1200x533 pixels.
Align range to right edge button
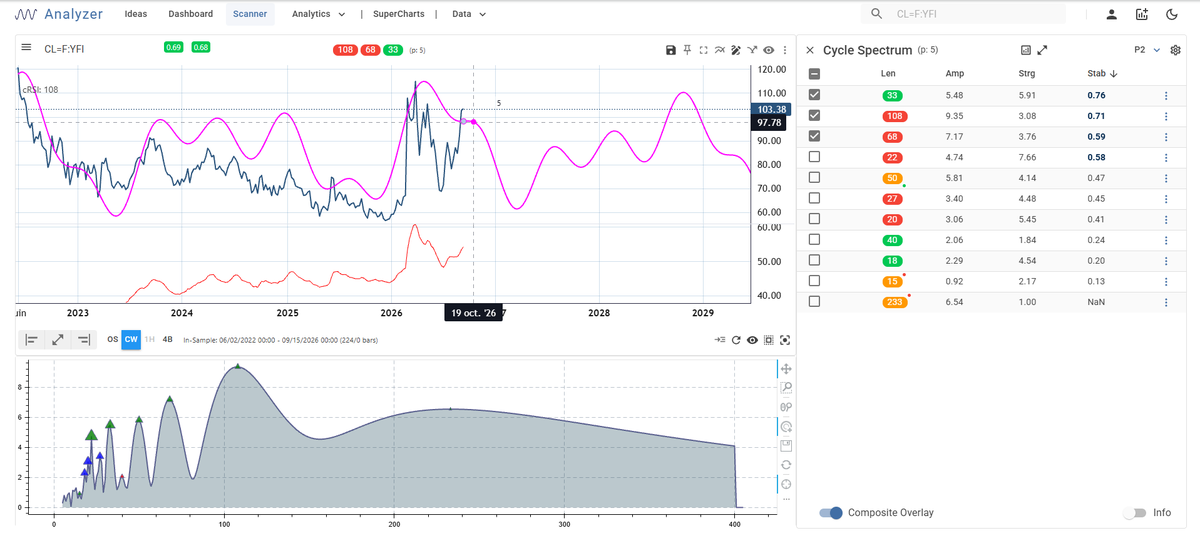83,340
